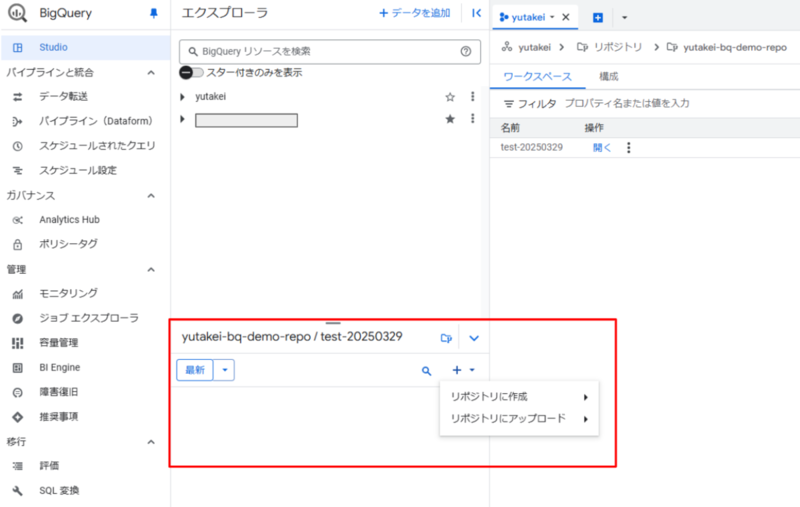This screenshot has width=800, height=507.
Task: Click the repository icon beside test-20250329 path
Action: coord(446,338)
